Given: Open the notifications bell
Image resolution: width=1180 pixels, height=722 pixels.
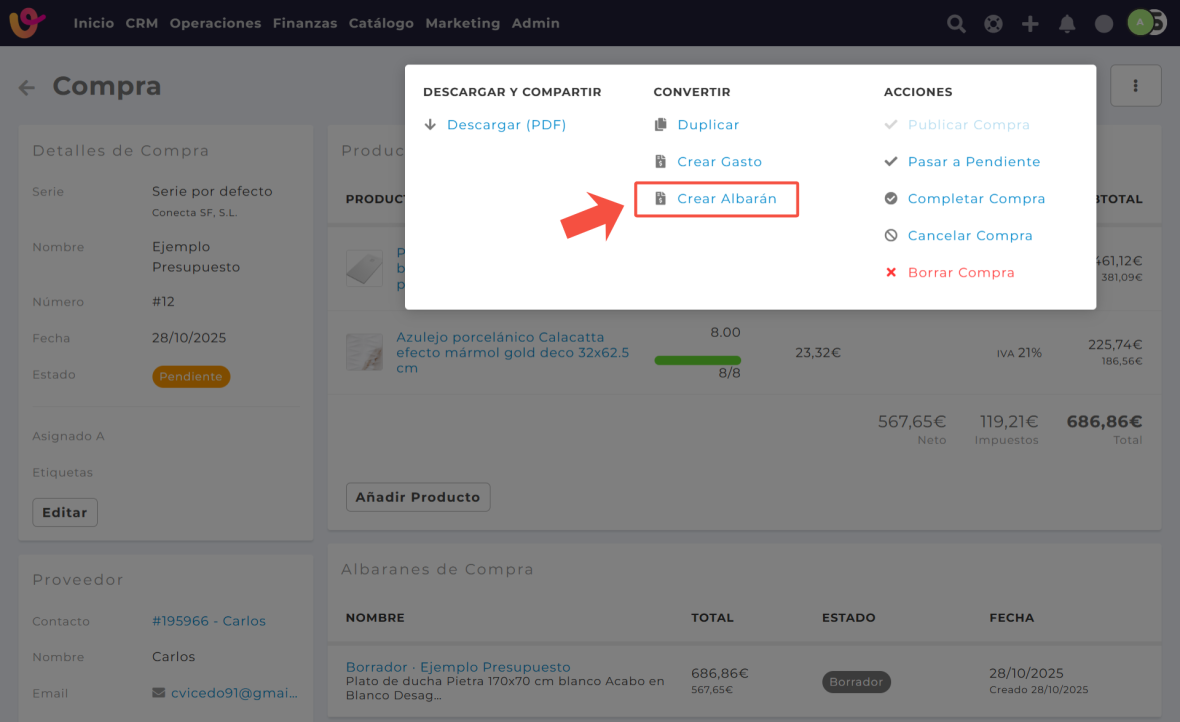Looking at the screenshot, I should pos(1067,23).
